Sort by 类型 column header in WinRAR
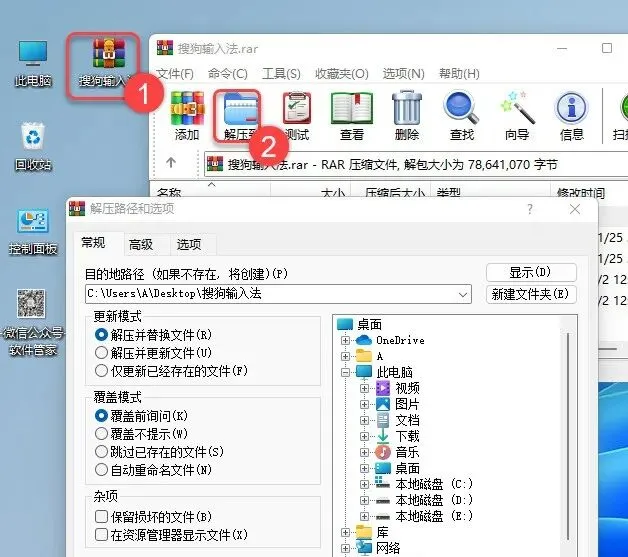The image size is (628, 557). coord(489,192)
